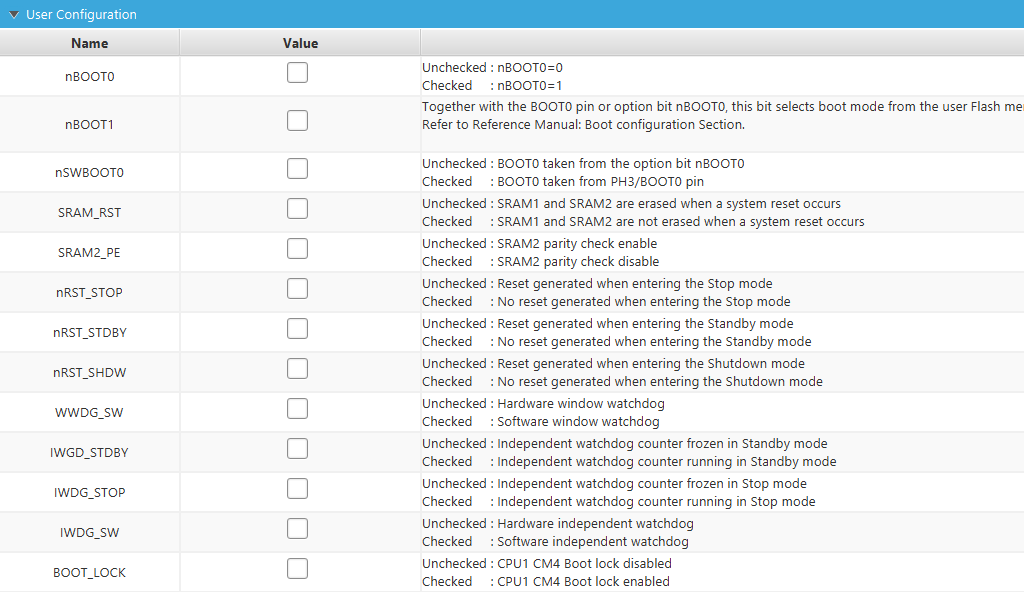Toggle the IWDG_STOP checkbox
The height and width of the screenshot is (599, 1024).
(297, 489)
